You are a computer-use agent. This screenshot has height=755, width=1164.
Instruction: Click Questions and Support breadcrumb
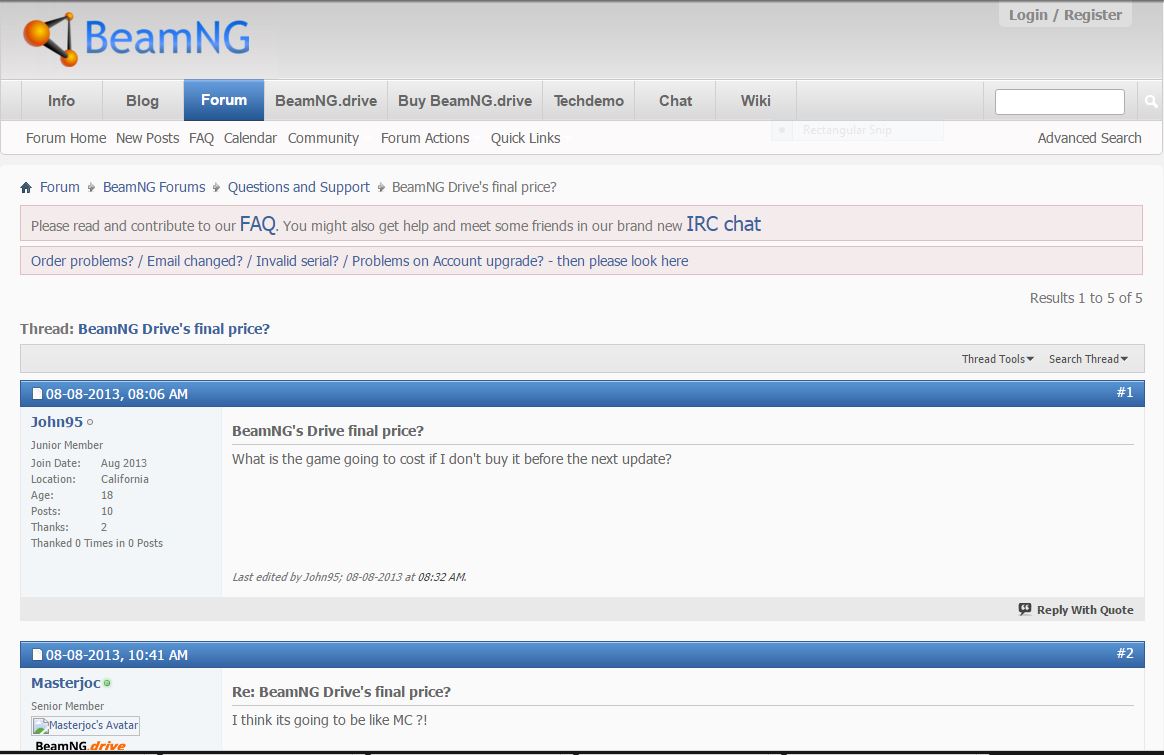point(298,187)
